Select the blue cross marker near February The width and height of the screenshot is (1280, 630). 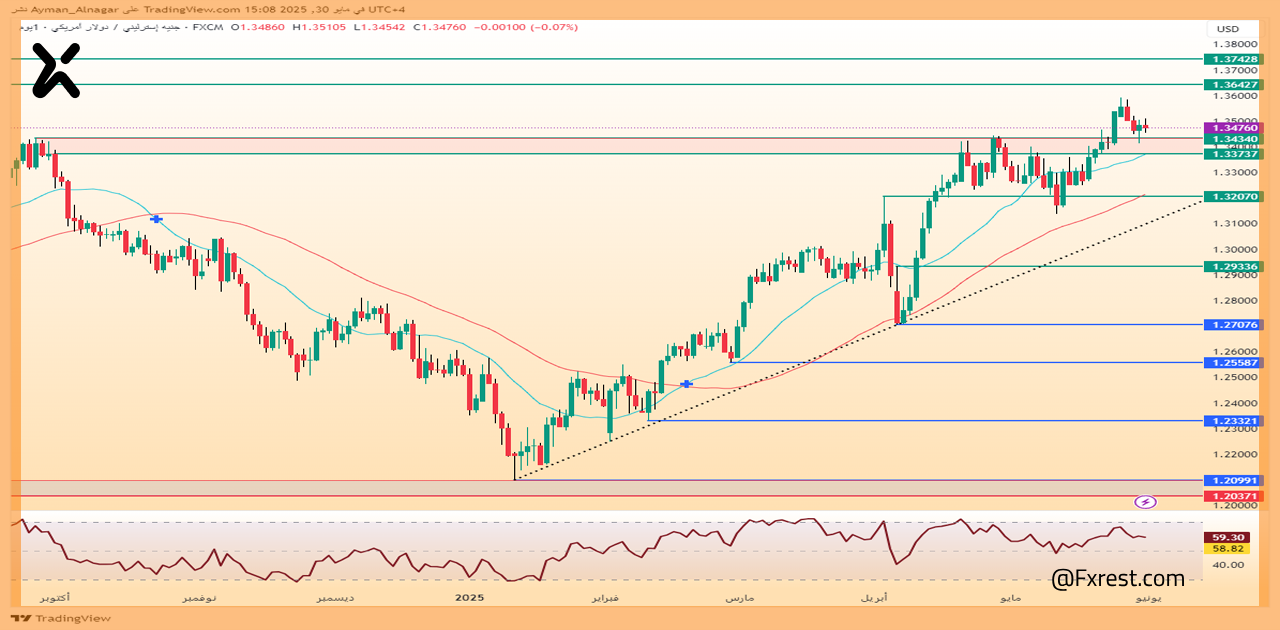click(686, 384)
